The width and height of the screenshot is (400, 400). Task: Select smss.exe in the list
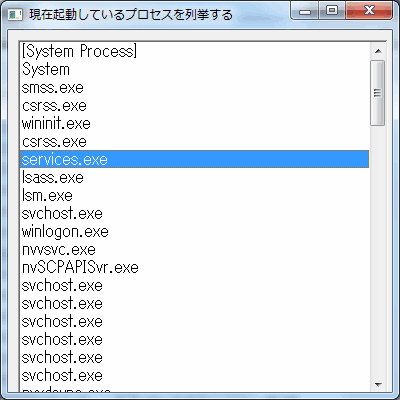coord(195,88)
